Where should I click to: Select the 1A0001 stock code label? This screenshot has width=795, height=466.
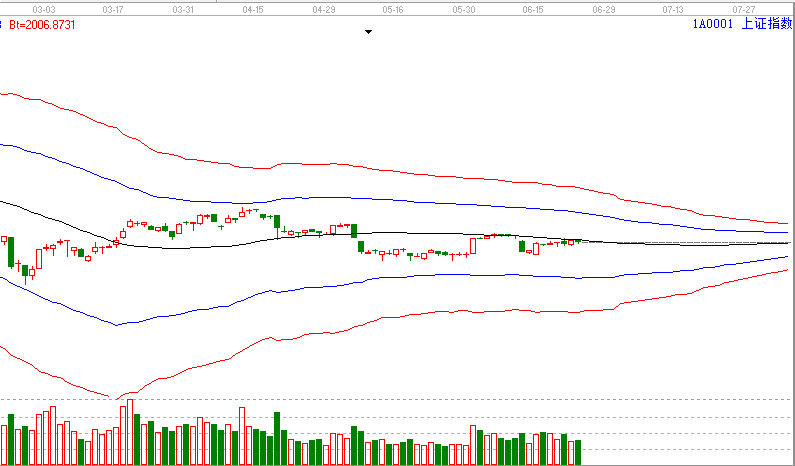[x=712, y=25]
